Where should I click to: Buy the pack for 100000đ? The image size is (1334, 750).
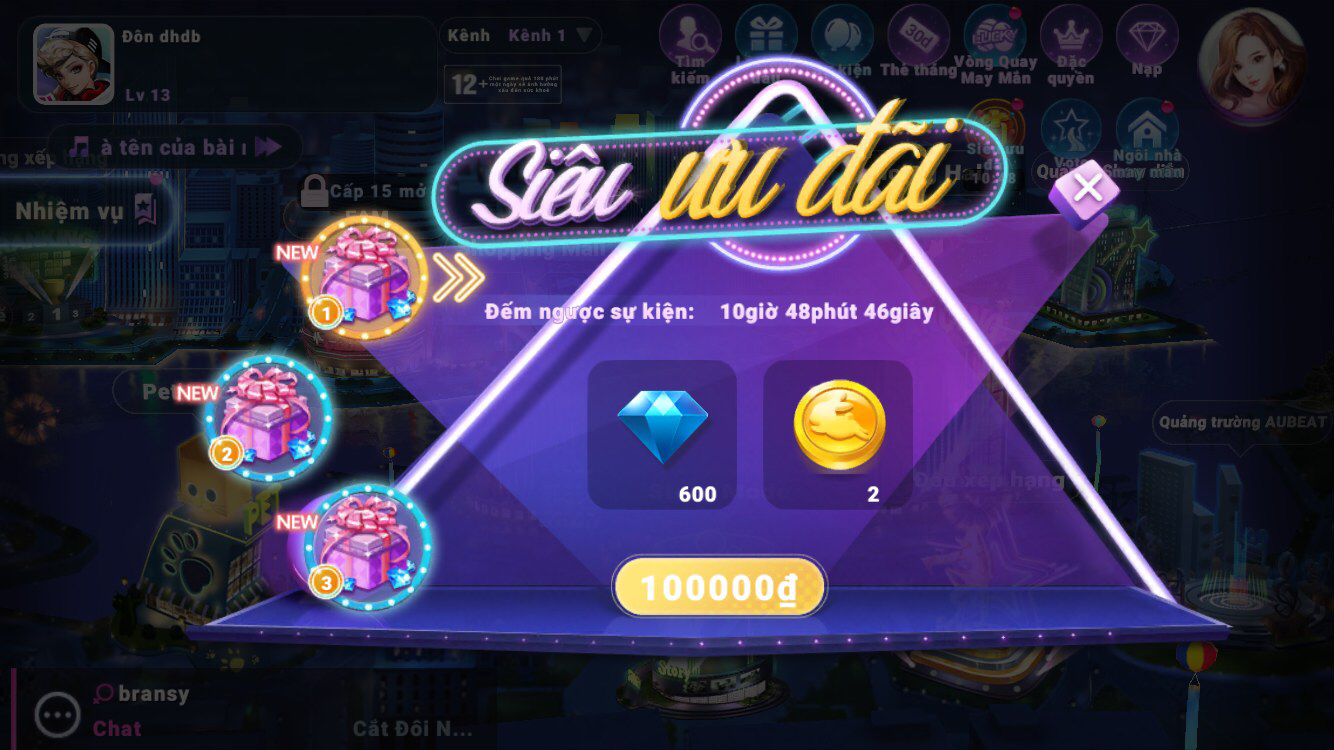(719, 587)
